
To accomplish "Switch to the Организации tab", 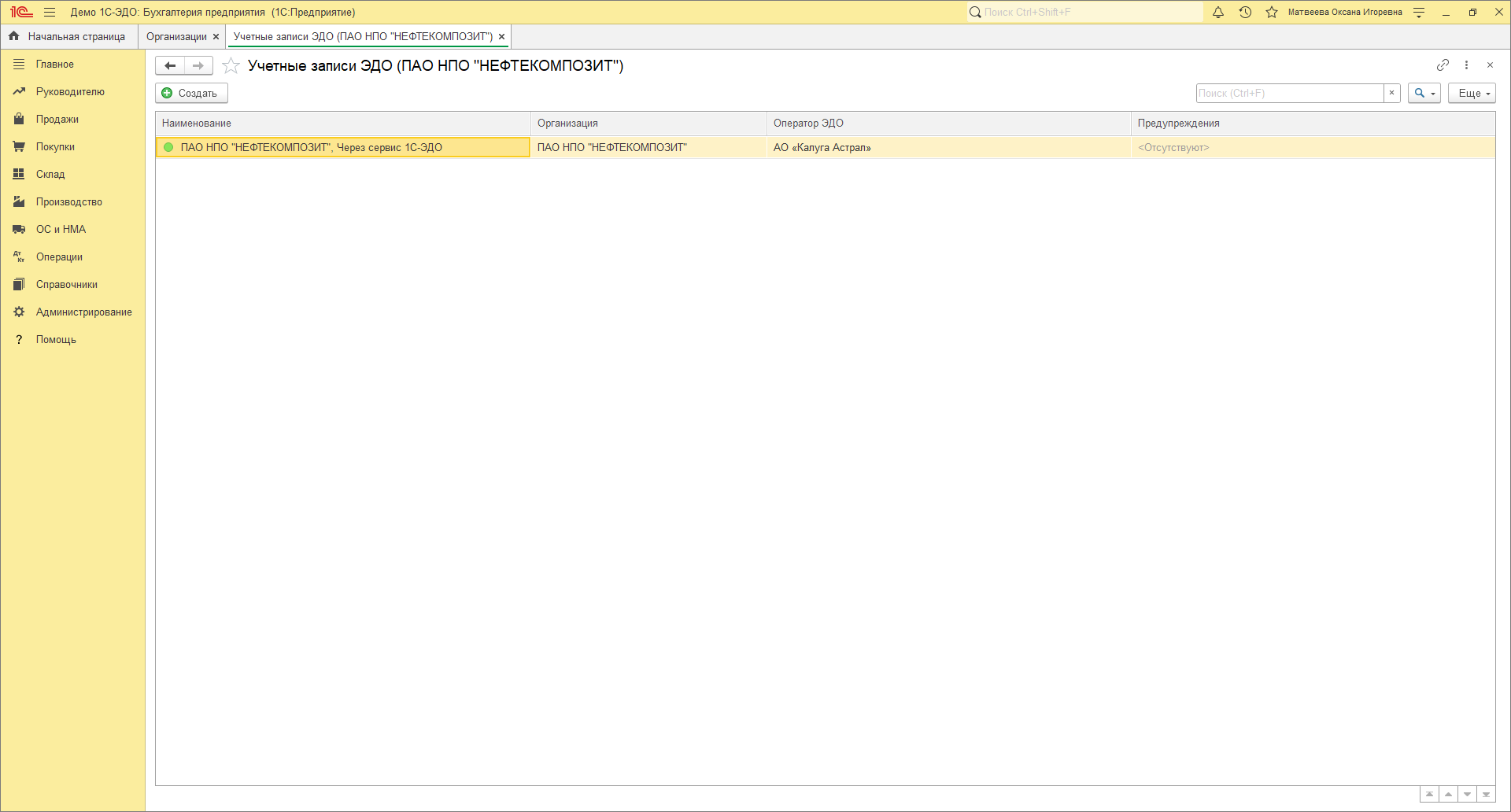I will click(176, 37).
